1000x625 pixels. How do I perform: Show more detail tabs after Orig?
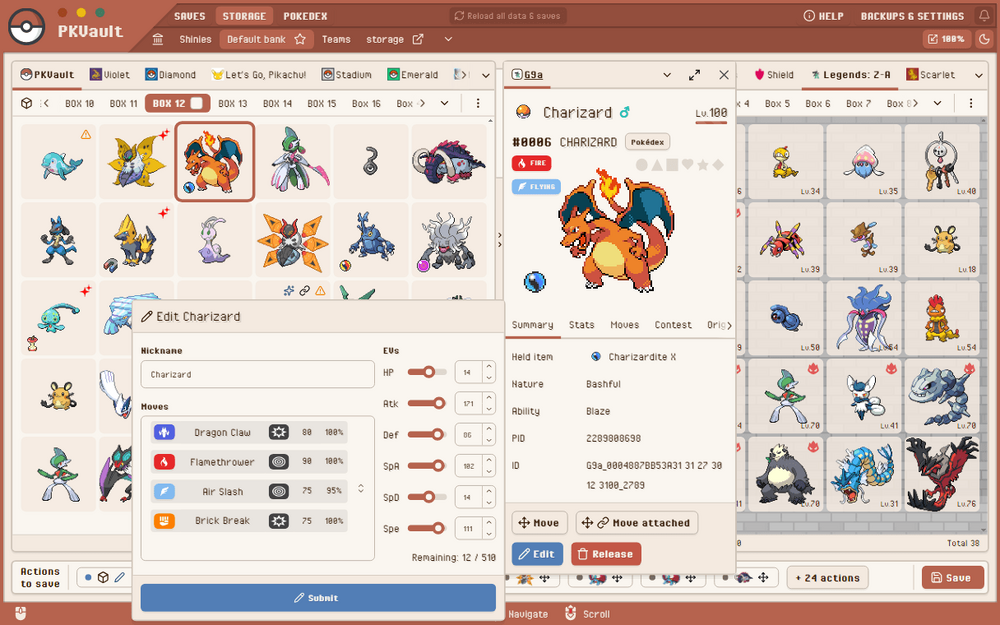730,325
